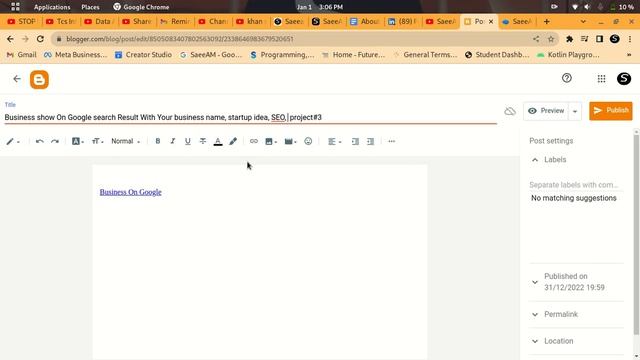Click the labels input field
This screenshot has height=360, width=640.
tap(576, 185)
